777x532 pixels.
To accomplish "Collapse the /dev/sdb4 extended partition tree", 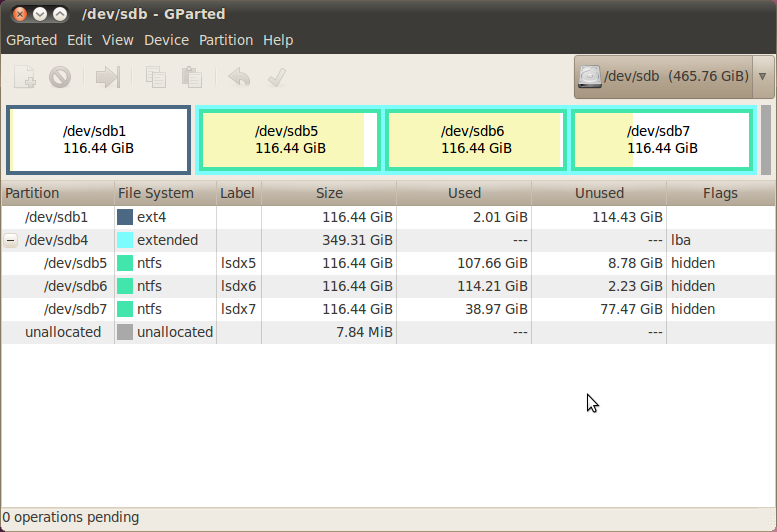I will (10, 240).
